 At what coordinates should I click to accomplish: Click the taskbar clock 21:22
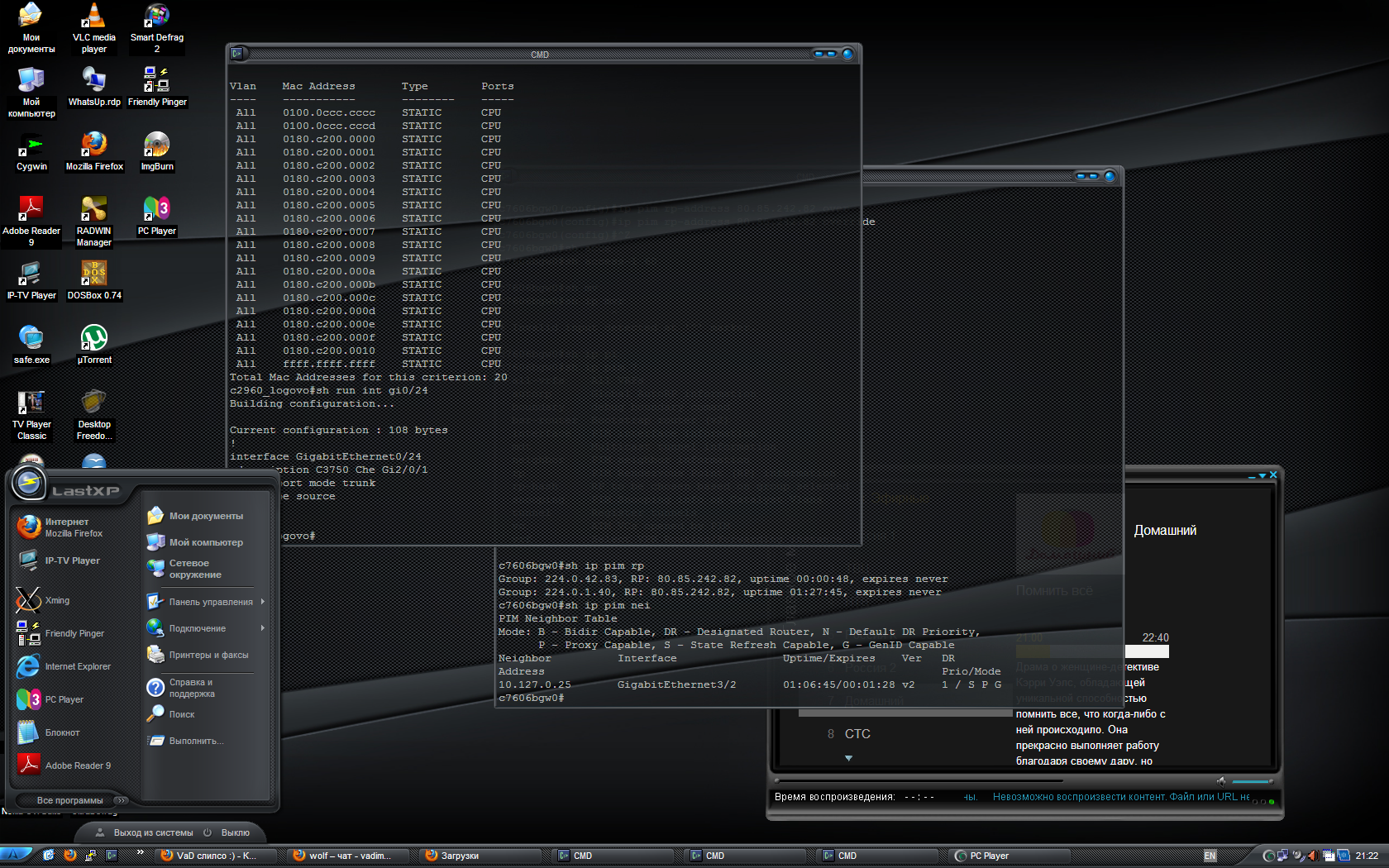pos(1367,856)
